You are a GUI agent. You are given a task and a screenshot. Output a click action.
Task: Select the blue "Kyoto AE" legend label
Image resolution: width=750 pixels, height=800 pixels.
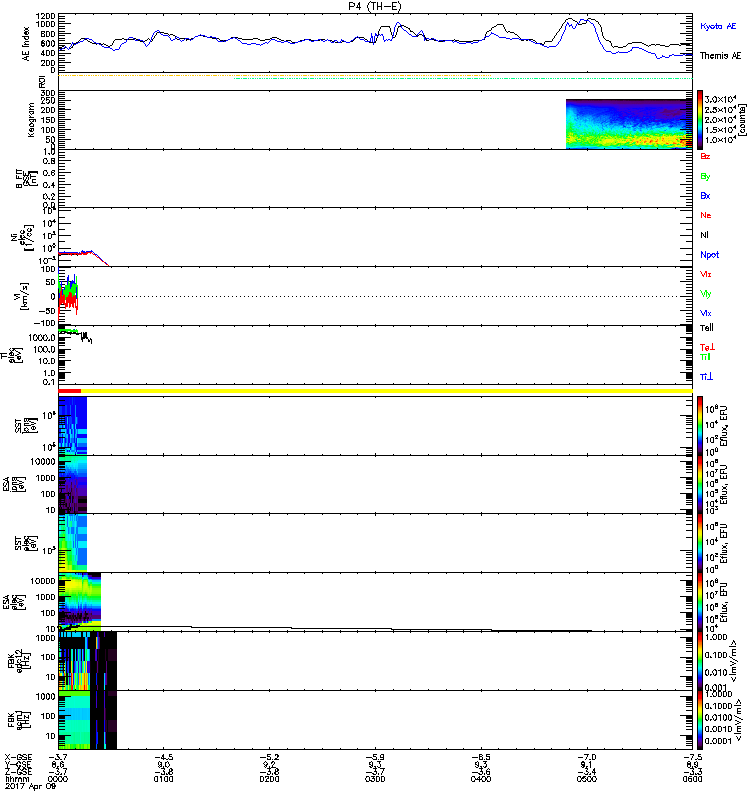tap(718, 26)
